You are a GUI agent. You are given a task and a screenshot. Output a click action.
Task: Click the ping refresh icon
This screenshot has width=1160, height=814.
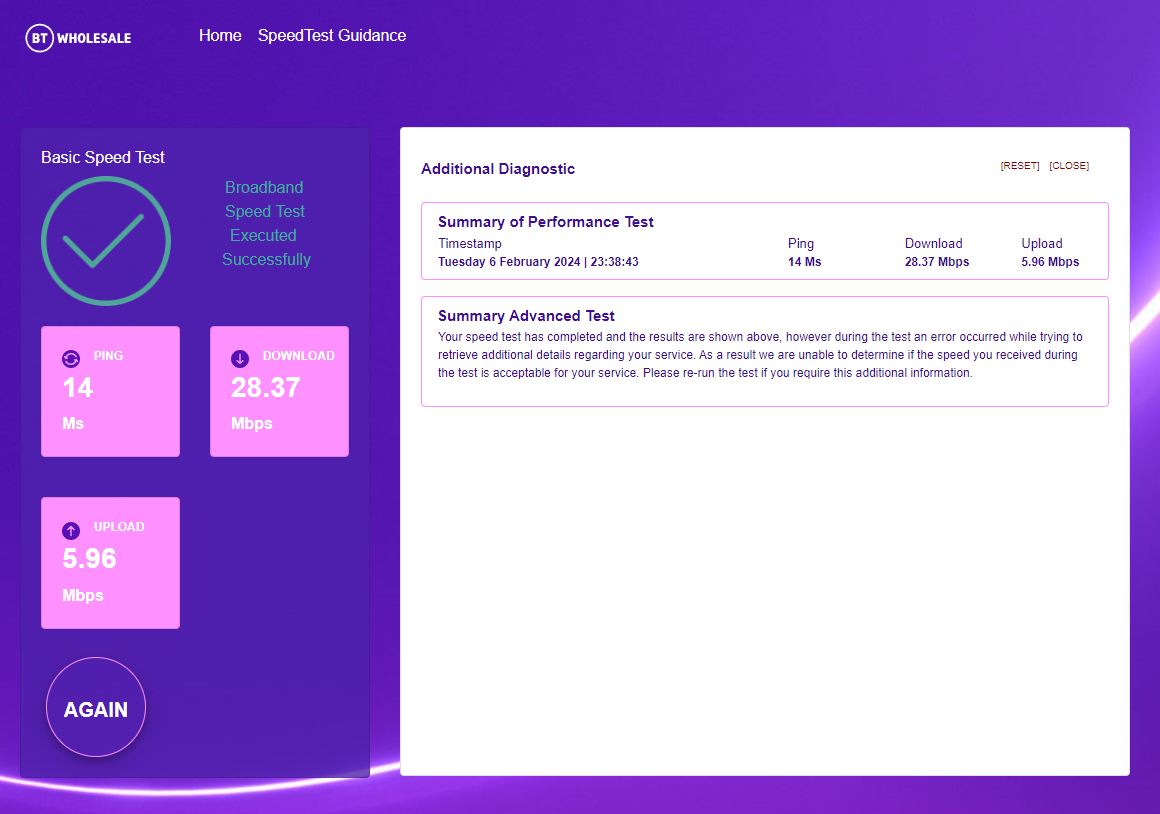point(71,358)
